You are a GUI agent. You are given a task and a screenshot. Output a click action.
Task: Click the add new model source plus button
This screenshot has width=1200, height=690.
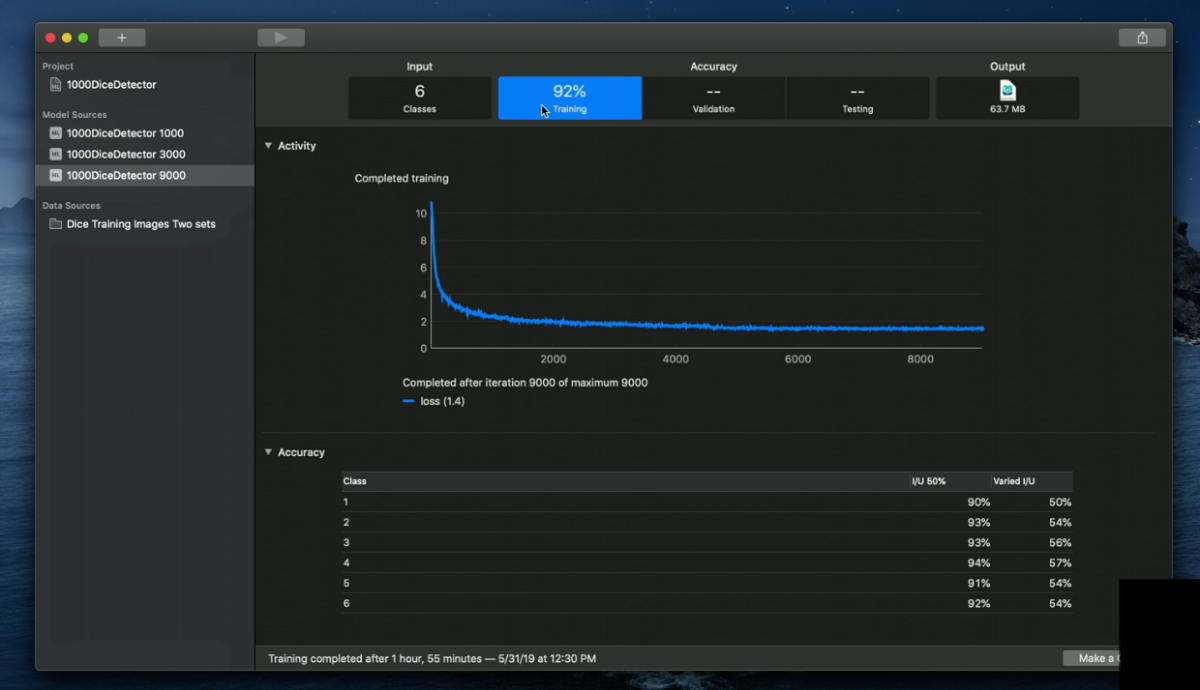pos(121,37)
